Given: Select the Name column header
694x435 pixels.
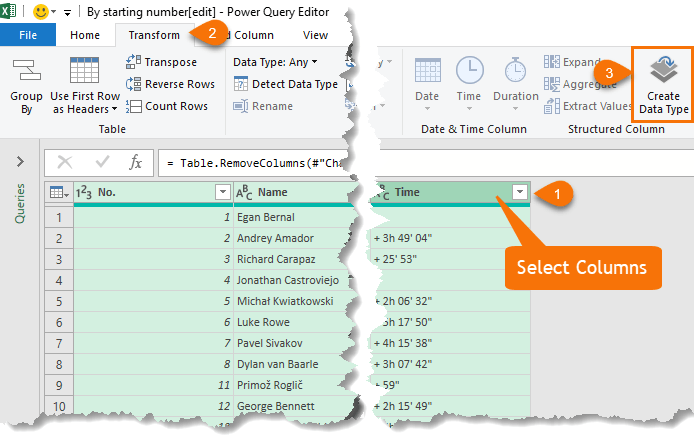Looking at the screenshot, I should 294,192.
